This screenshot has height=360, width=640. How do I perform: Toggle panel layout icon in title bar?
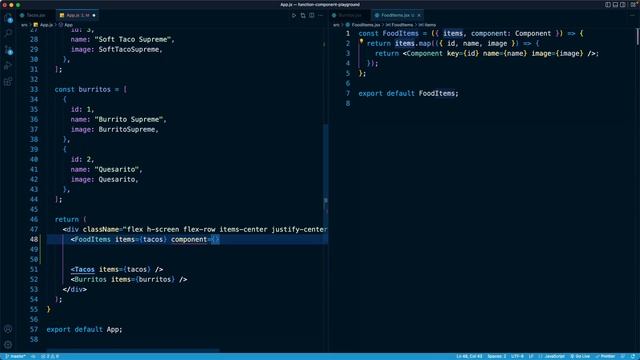coord(615,4)
